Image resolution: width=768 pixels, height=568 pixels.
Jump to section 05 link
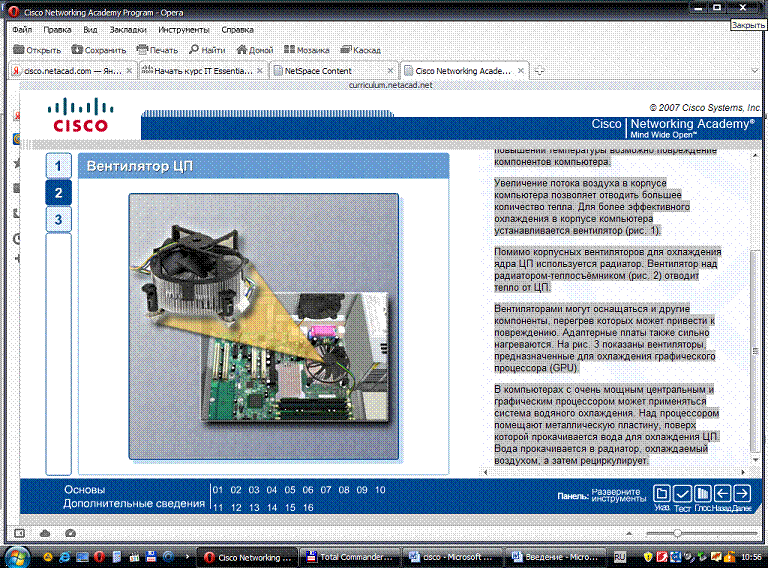click(x=290, y=490)
